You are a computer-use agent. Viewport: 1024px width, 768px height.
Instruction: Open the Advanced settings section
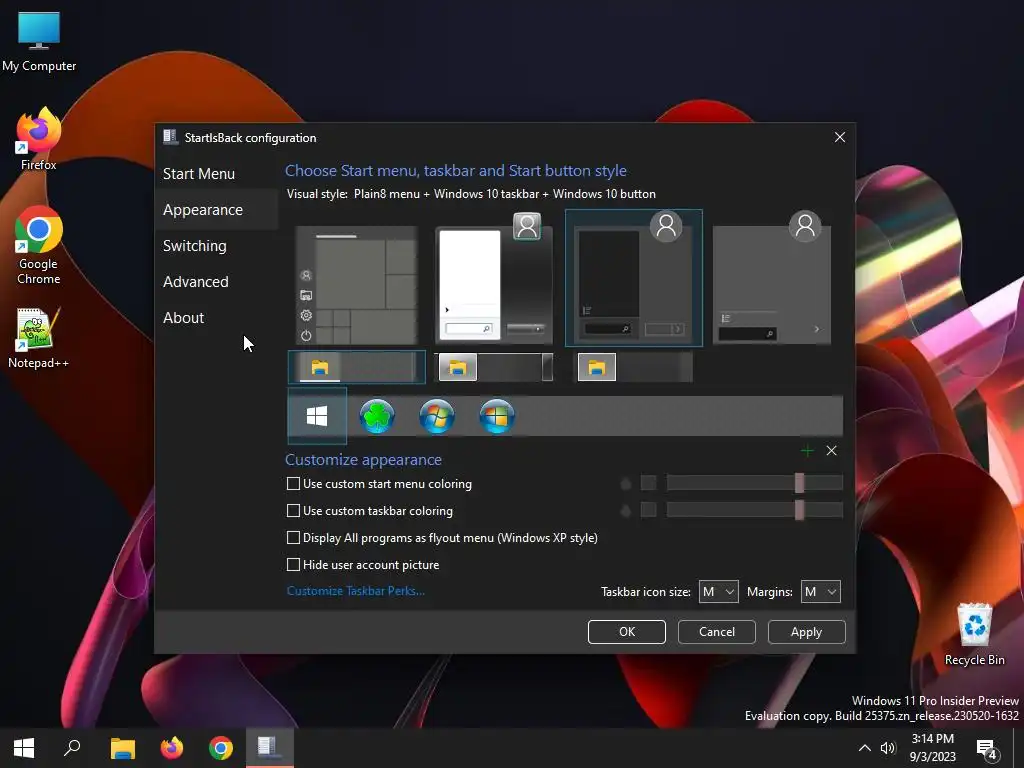(x=196, y=281)
